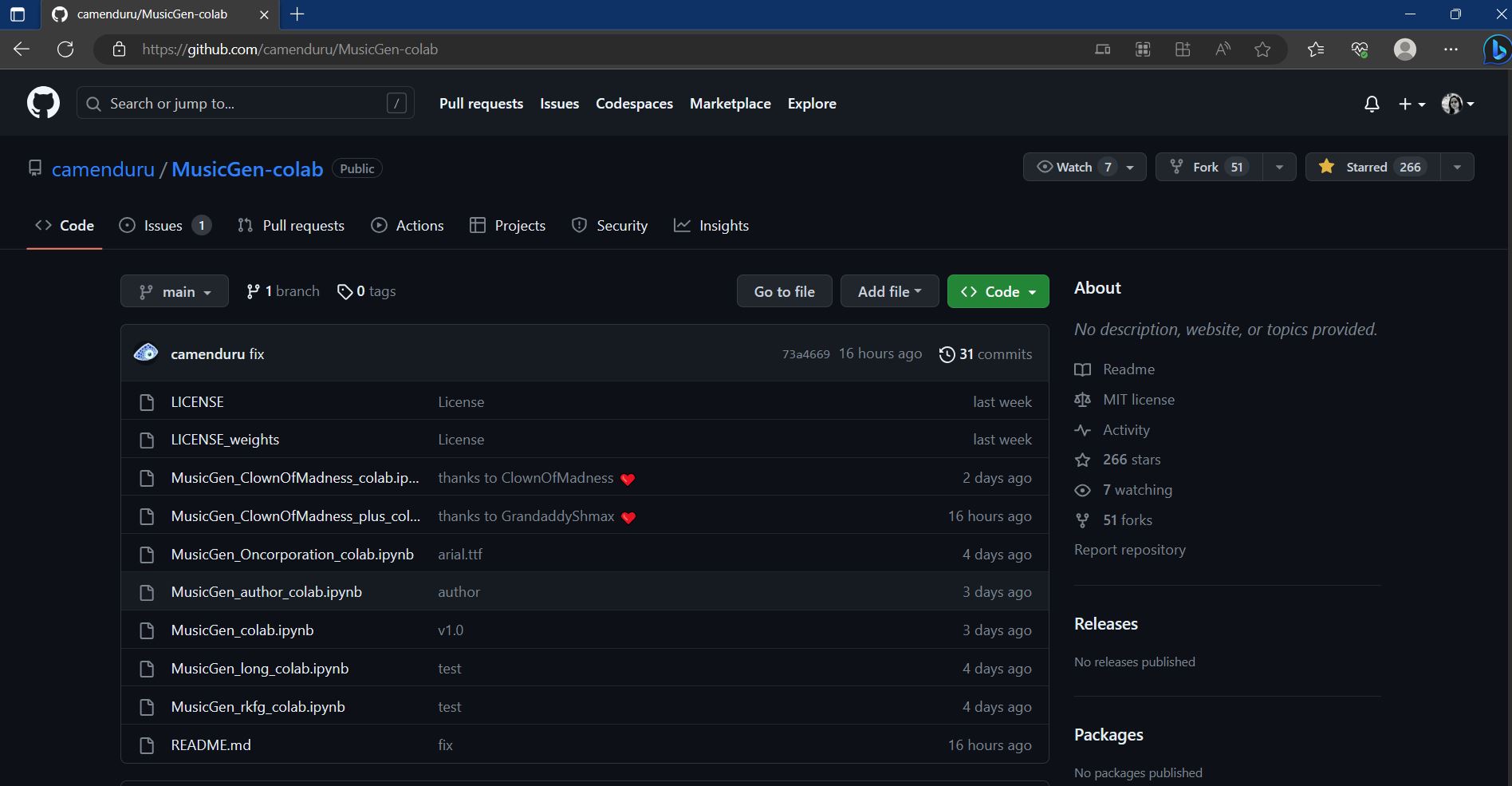Open the MusicGen-colab repository link
This screenshot has height=786, width=1512.
(247, 169)
